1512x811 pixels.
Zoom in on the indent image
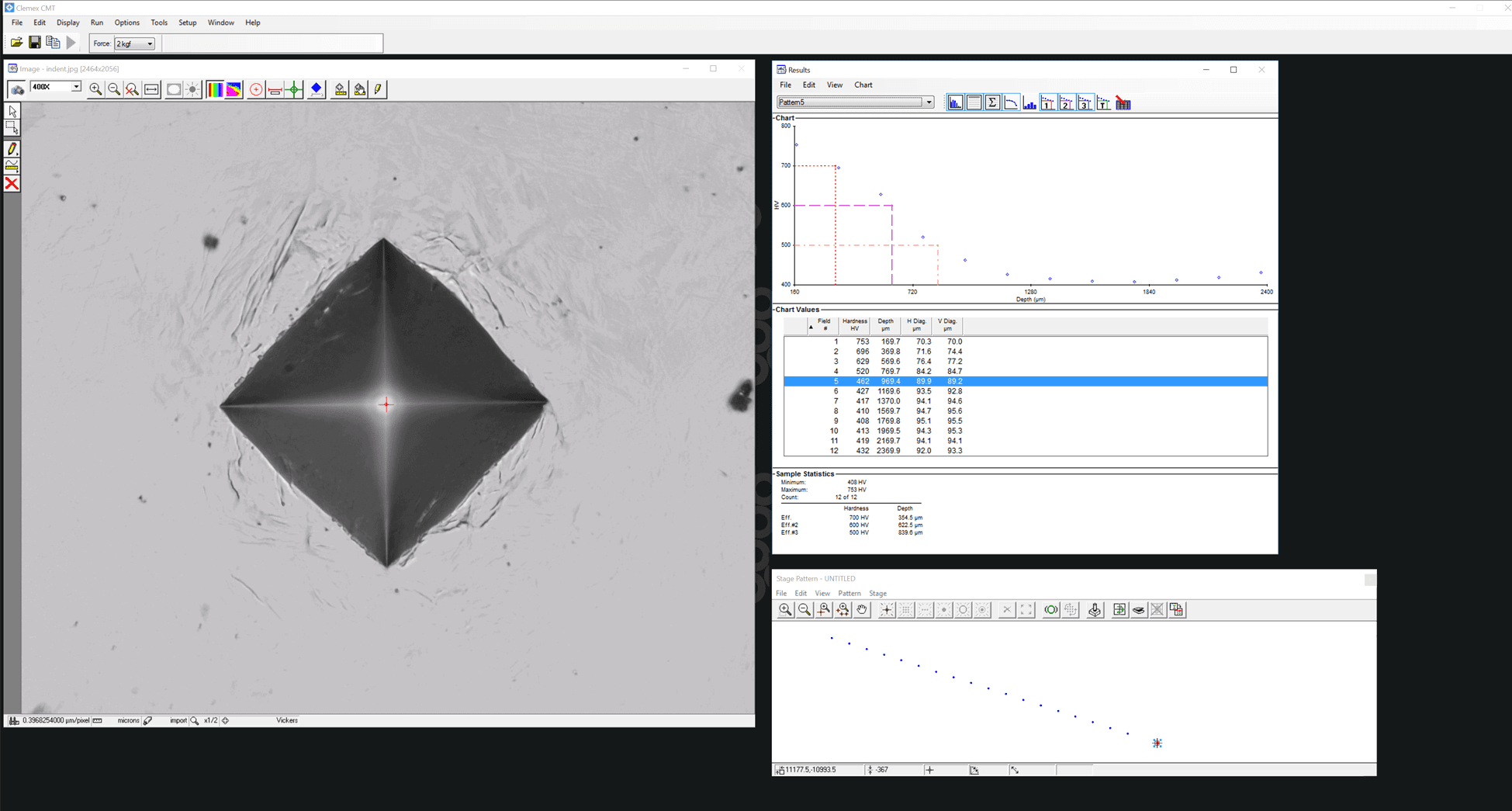click(x=95, y=89)
